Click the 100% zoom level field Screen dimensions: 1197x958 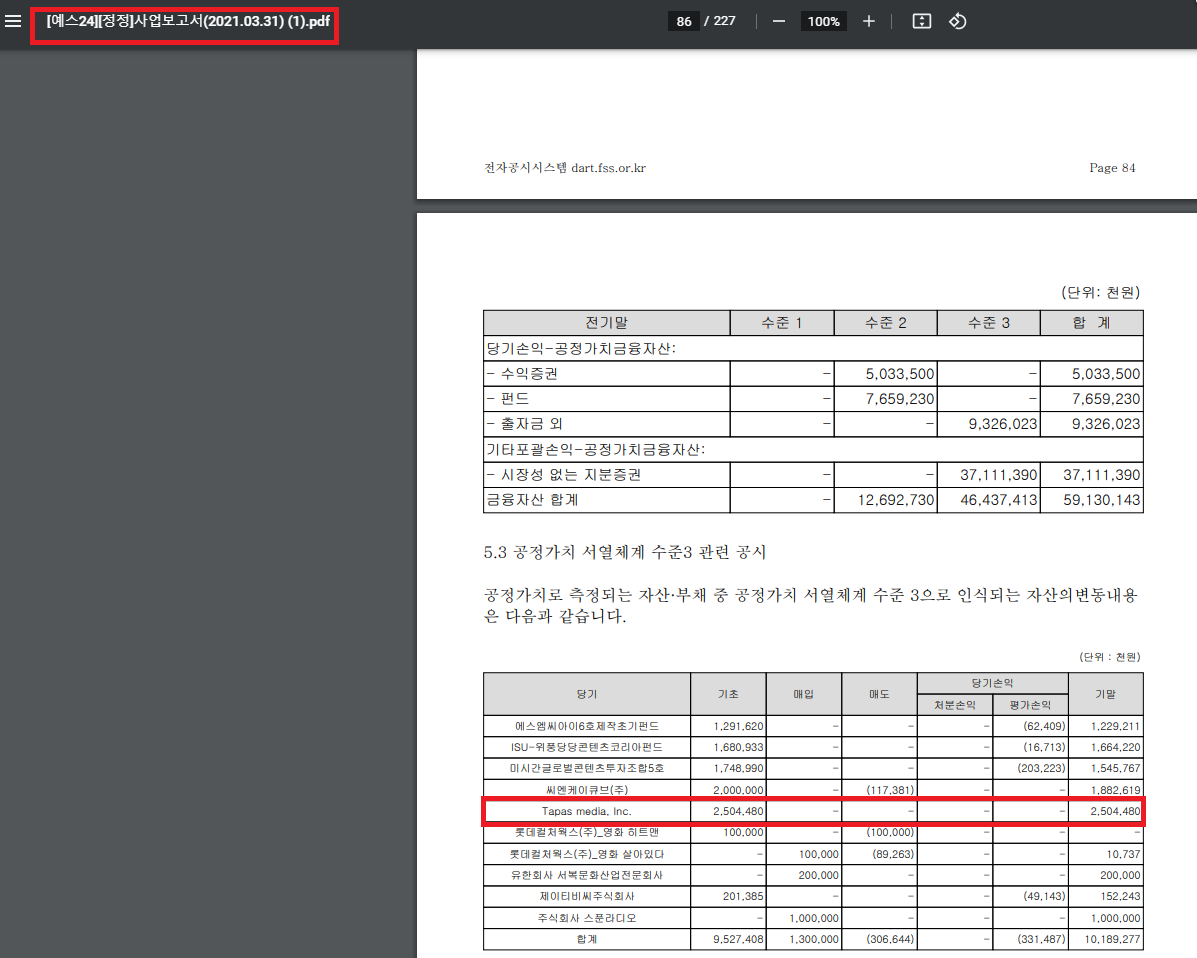click(x=823, y=21)
